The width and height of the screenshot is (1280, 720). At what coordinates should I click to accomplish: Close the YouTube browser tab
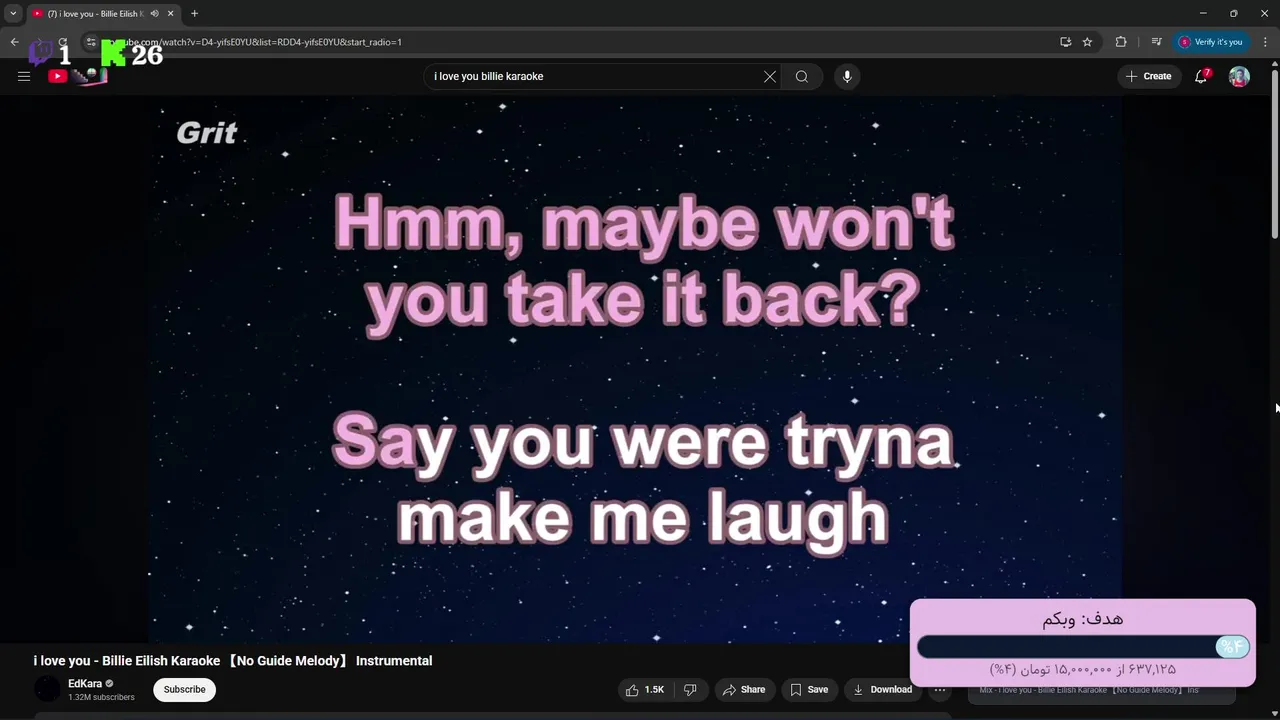point(170,14)
